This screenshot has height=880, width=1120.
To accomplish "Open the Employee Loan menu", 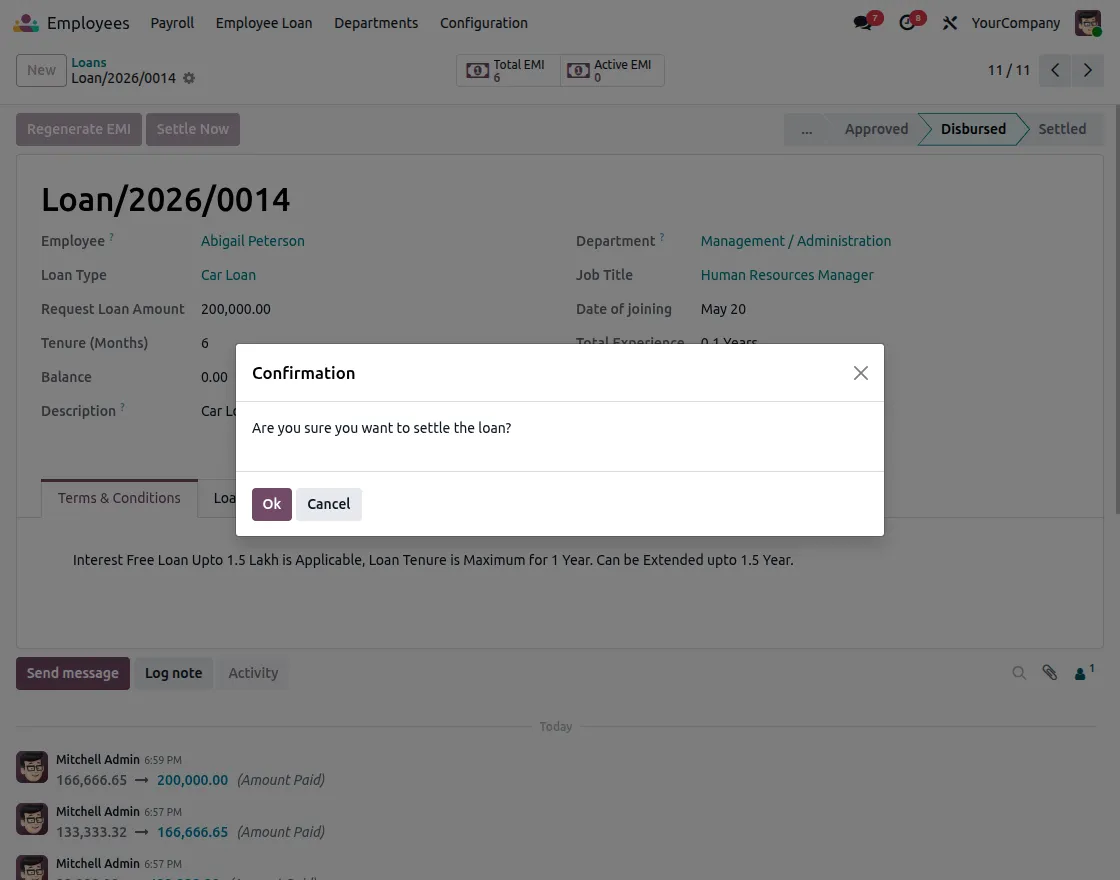I will pos(264,23).
